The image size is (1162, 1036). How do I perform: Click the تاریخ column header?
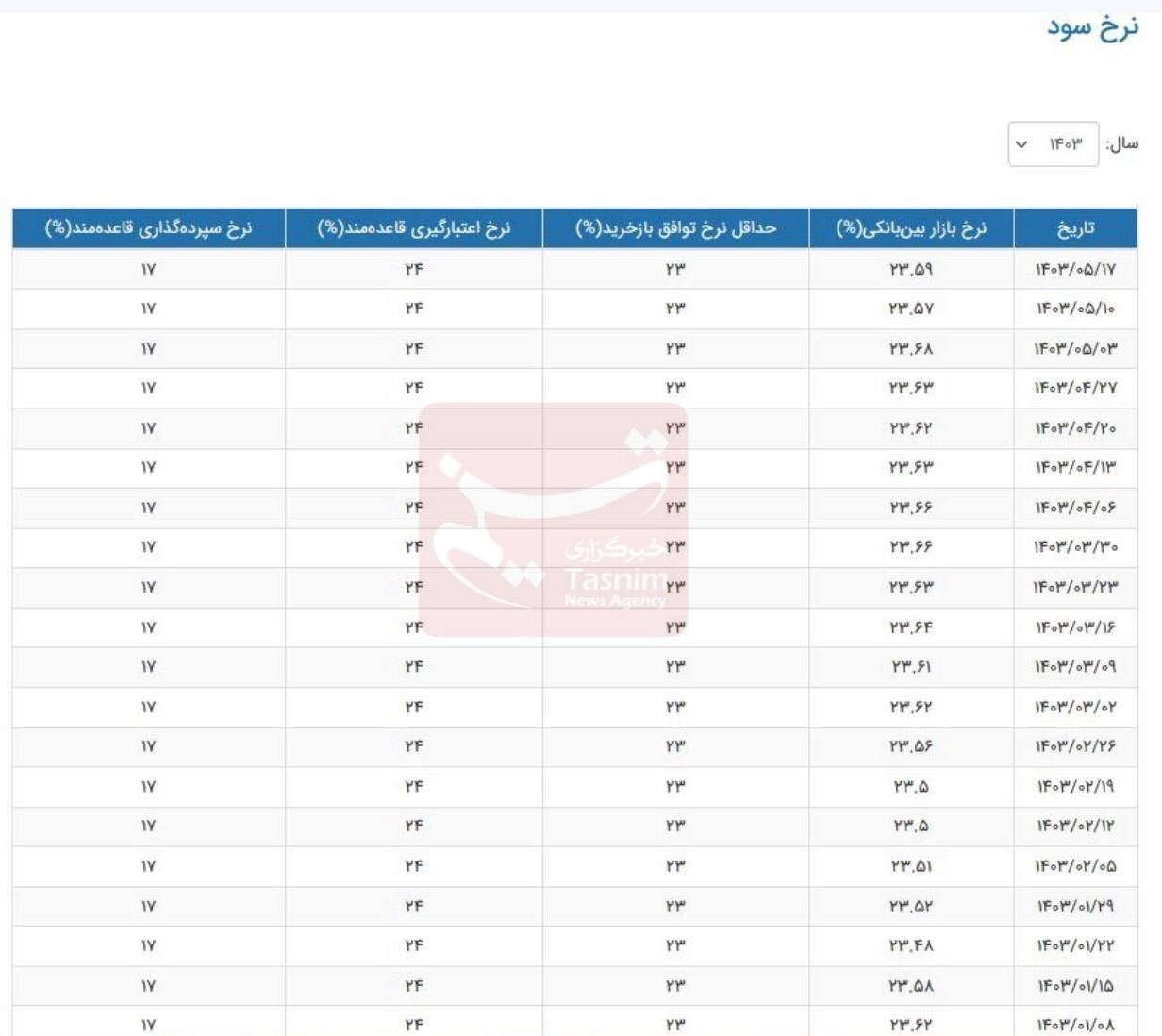click(1075, 228)
